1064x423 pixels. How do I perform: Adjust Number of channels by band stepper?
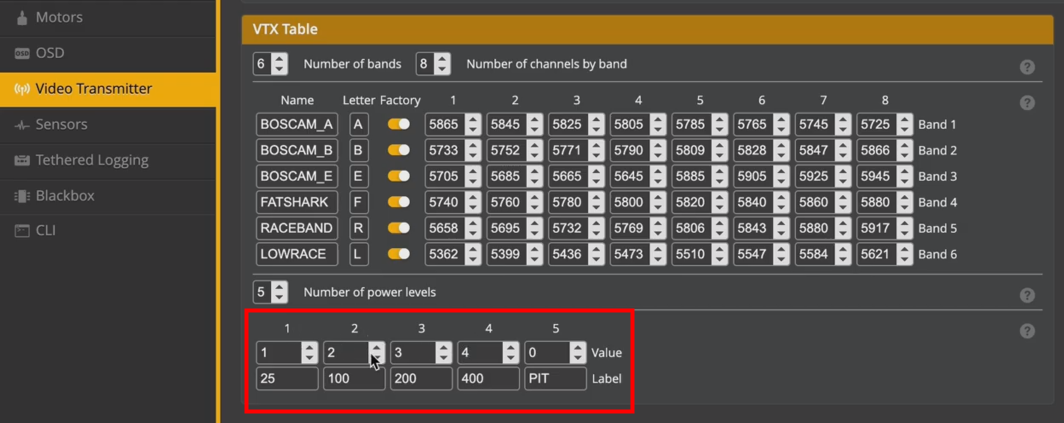[442, 64]
